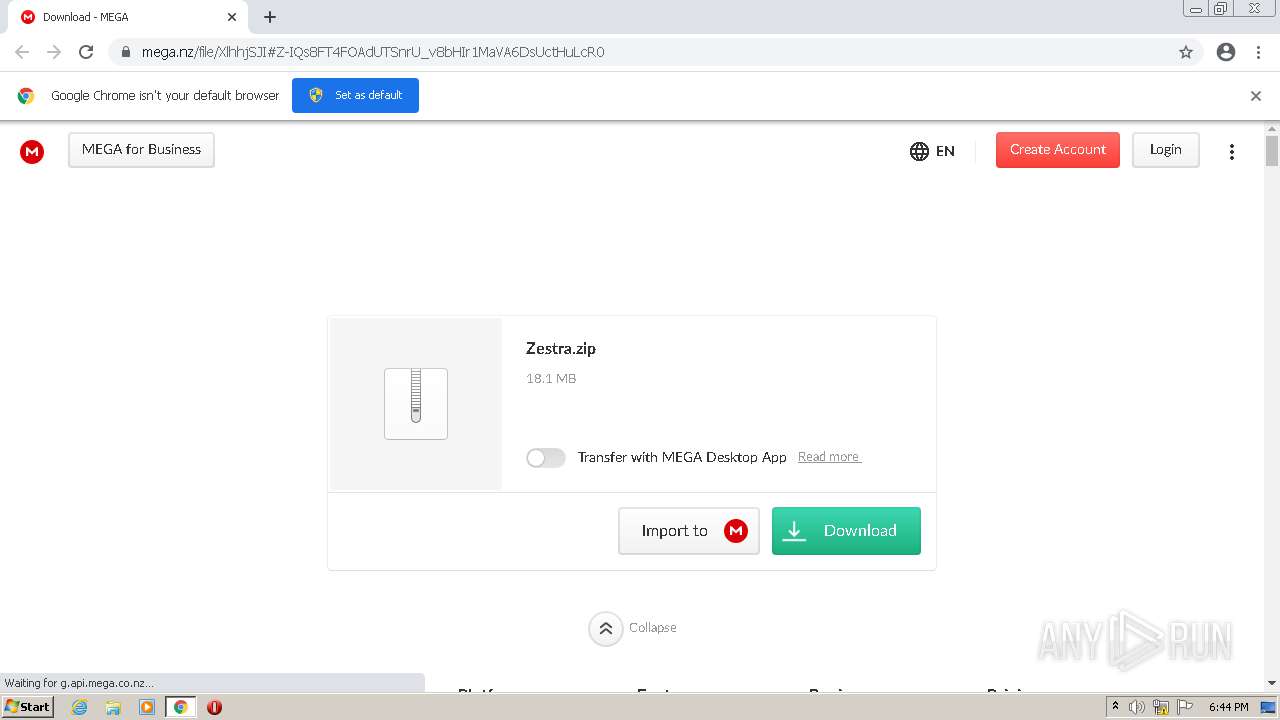
Task: Click the Zestra.zip file name
Action: (x=561, y=349)
